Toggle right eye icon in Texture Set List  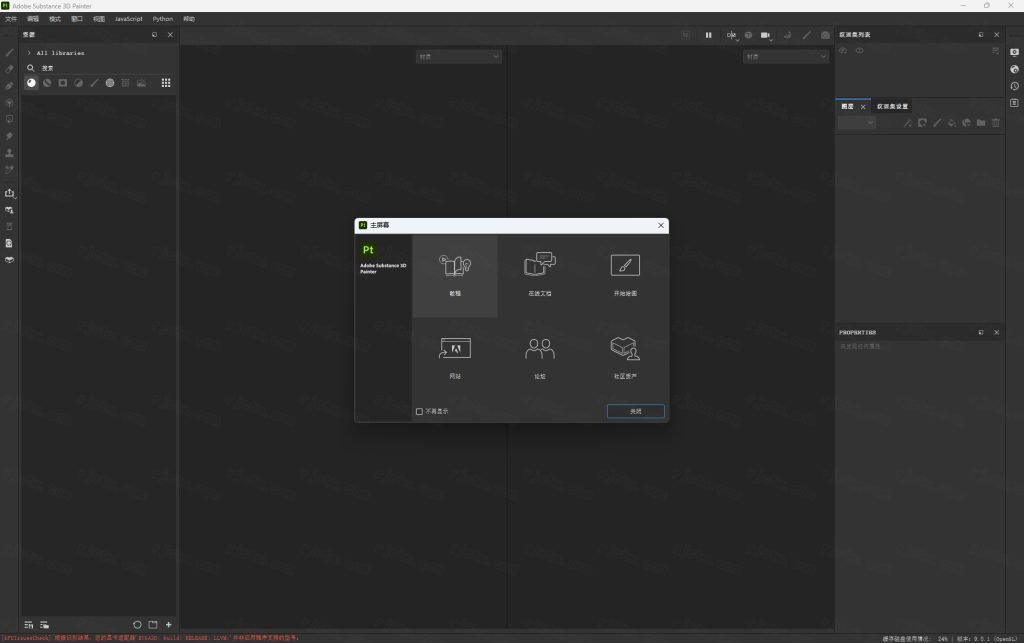click(859, 51)
